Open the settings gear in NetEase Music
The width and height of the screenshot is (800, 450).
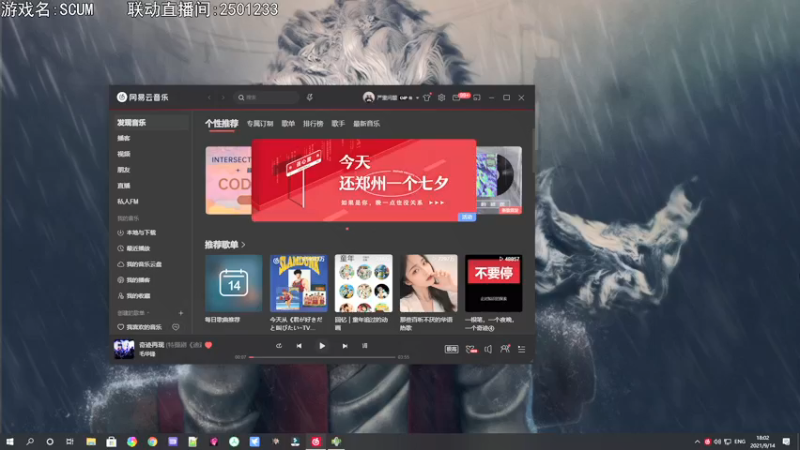[441, 97]
